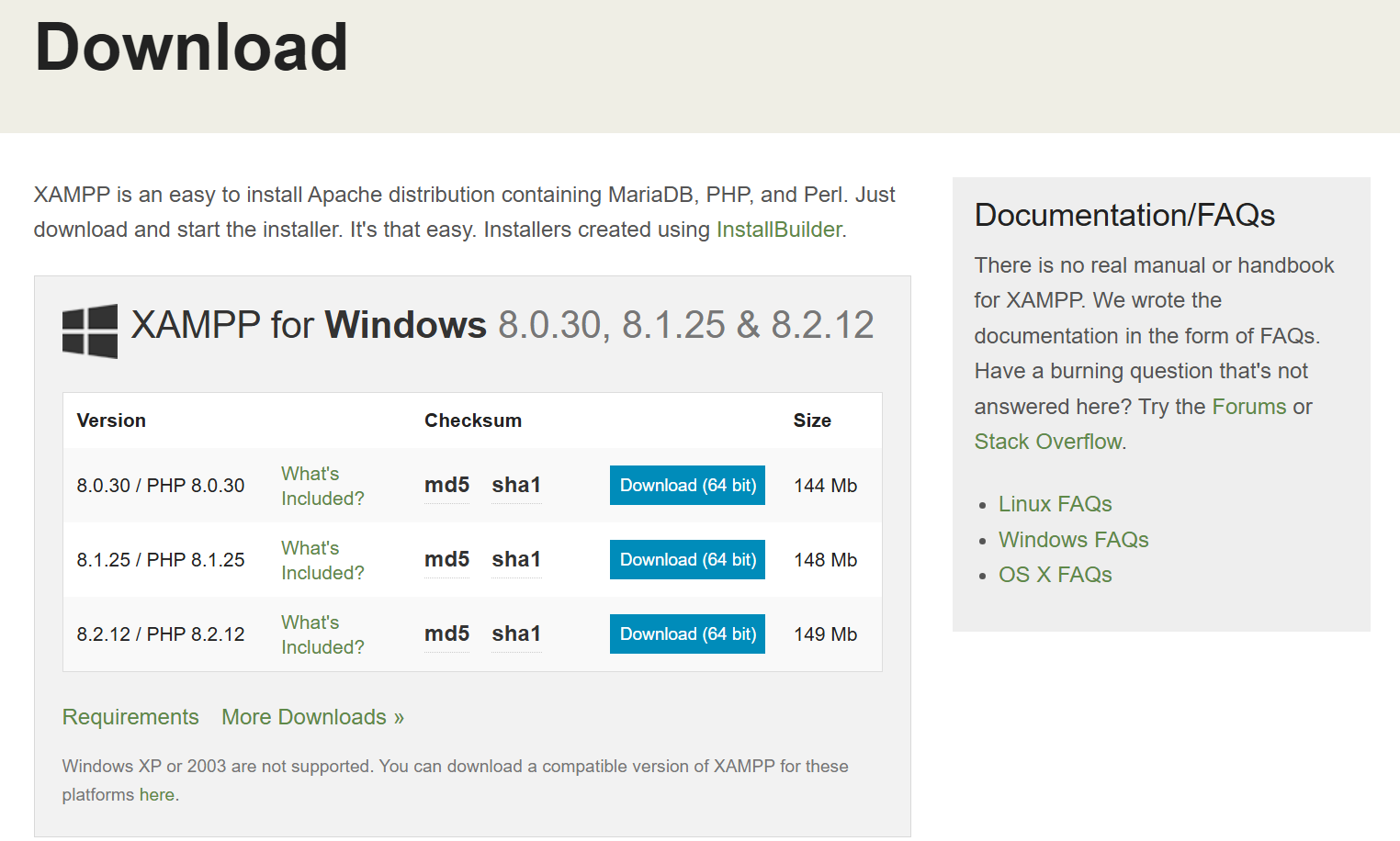The width and height of the screenshot is (1400, 841).
Task: Download XAMPP 8.0.30 64 bit
Action: pyautogui.click(x=687, y=485)
